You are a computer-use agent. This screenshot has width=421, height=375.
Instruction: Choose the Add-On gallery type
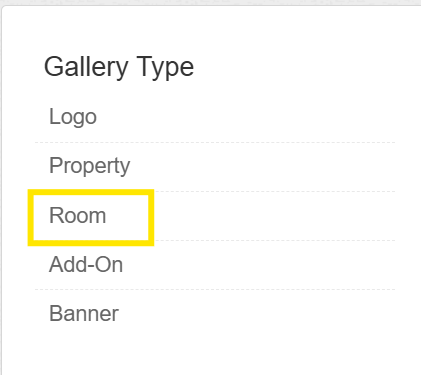tap(86, 265)
